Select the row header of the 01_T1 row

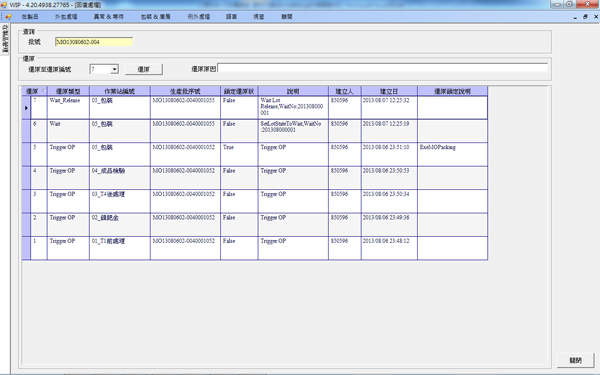click(26, 248)
